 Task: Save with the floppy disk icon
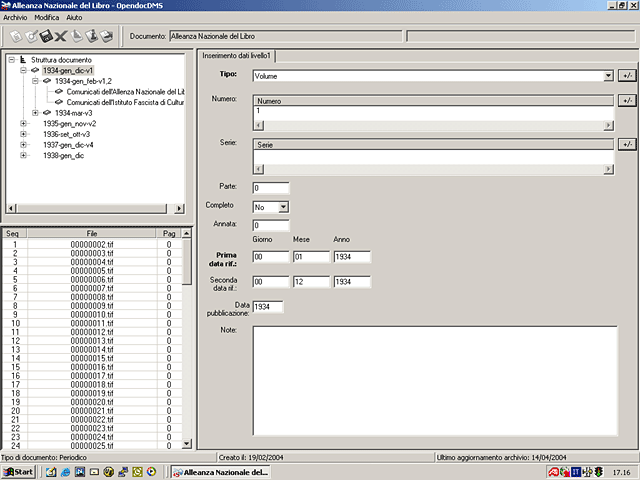pyautogui.click(x=46, y=36)
